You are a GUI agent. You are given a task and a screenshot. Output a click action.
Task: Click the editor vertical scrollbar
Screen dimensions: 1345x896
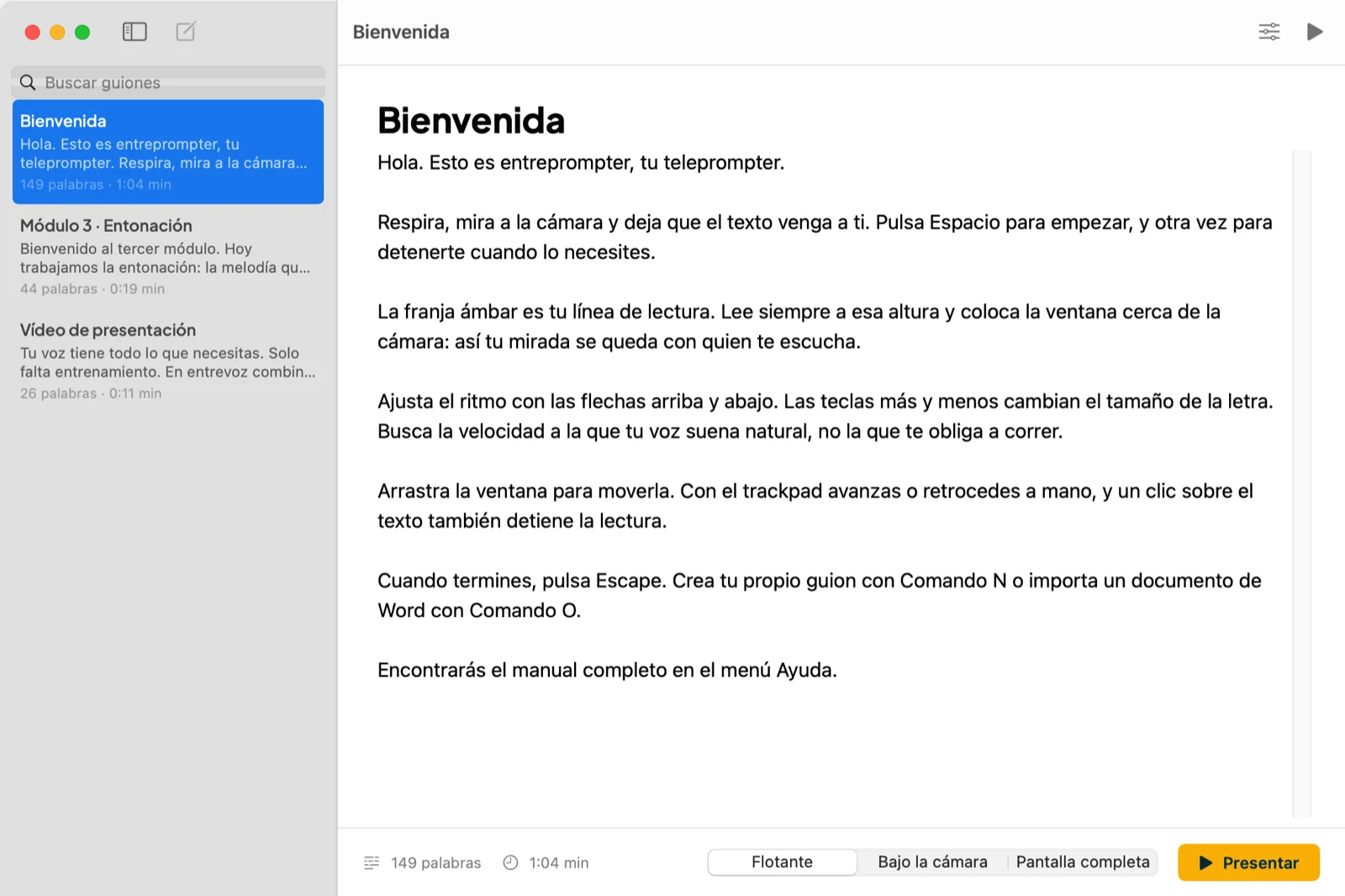(1301, 483)
